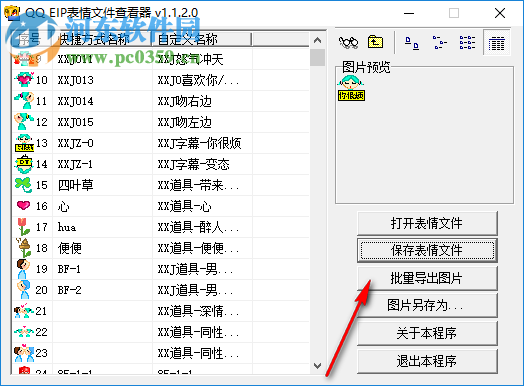Image resolution: width=524 pixels, height=386 pixels.
Task: Select the emoticon icon in row 13
Action: click(x=24, y=143)
